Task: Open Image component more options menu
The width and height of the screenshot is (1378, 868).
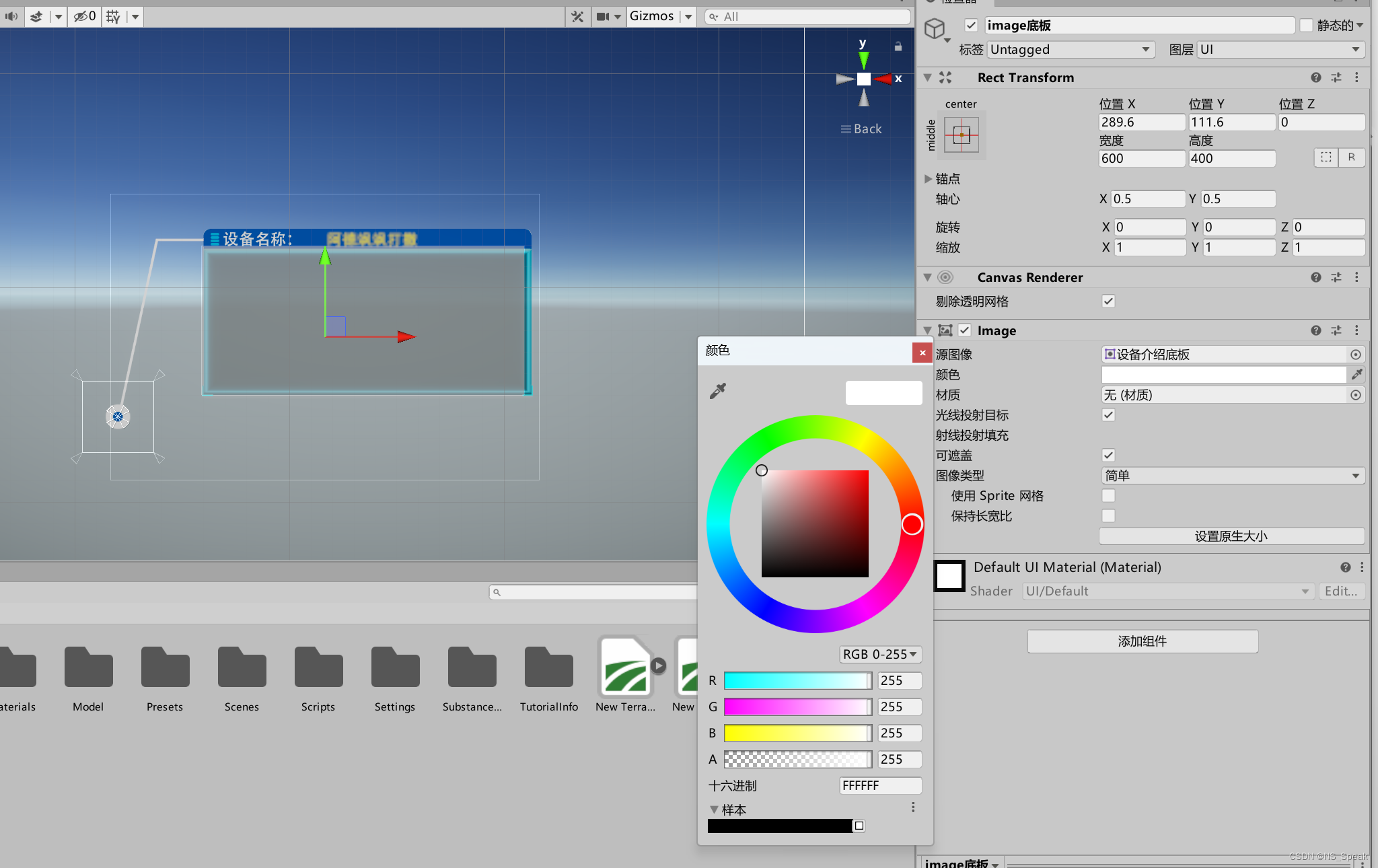Action: (x=1356, y=330)
